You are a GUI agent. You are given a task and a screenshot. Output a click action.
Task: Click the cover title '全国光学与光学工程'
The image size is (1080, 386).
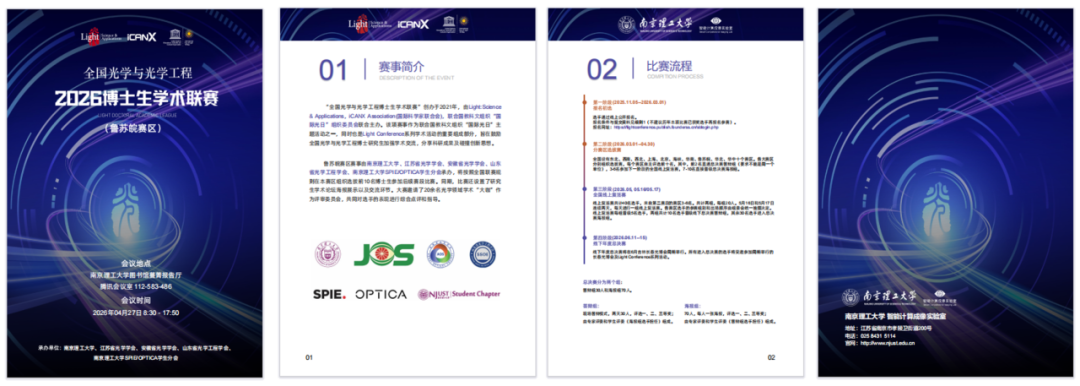click(137, 72)
